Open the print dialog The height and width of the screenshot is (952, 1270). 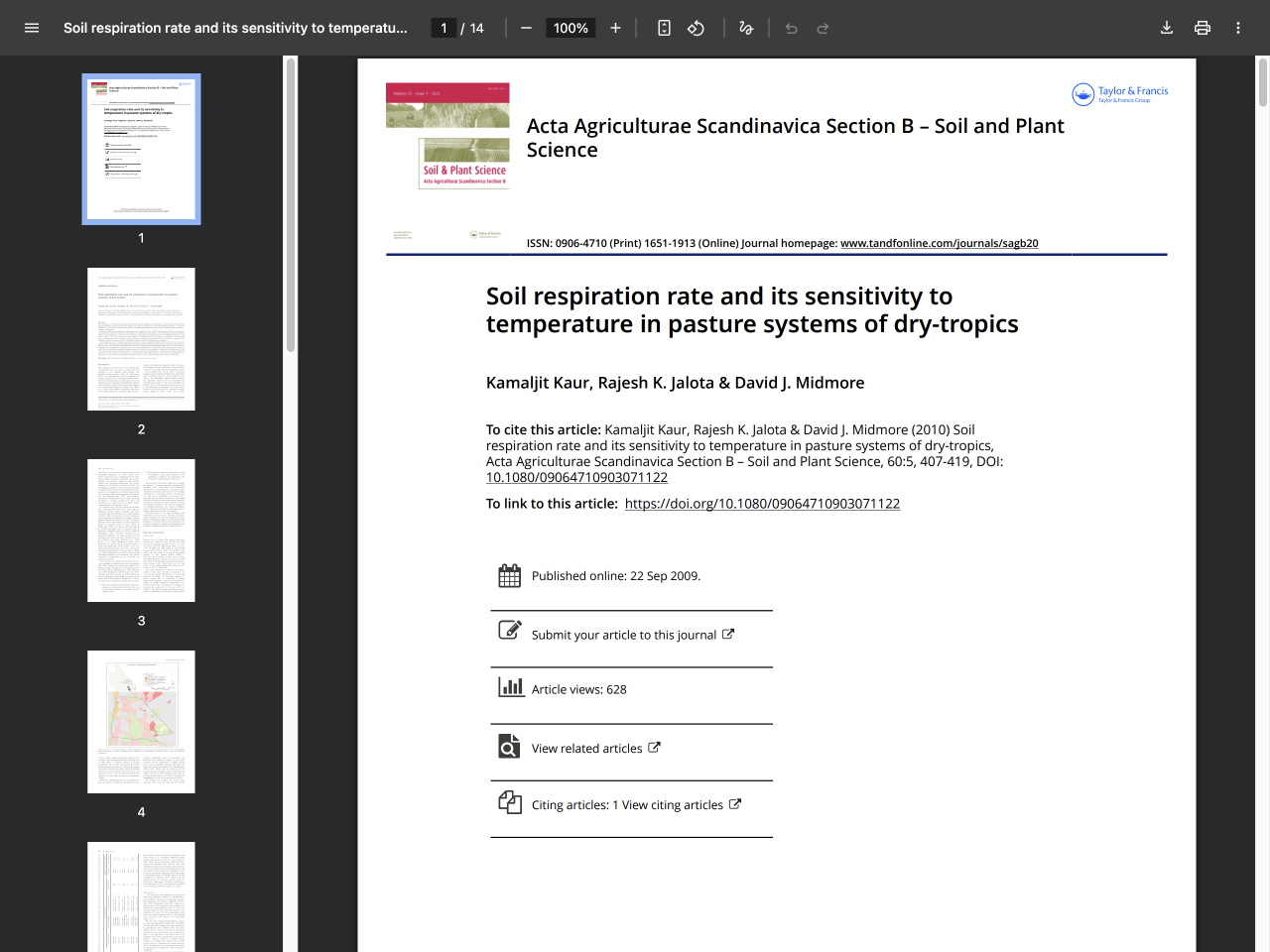click(x=1203, y=28)
